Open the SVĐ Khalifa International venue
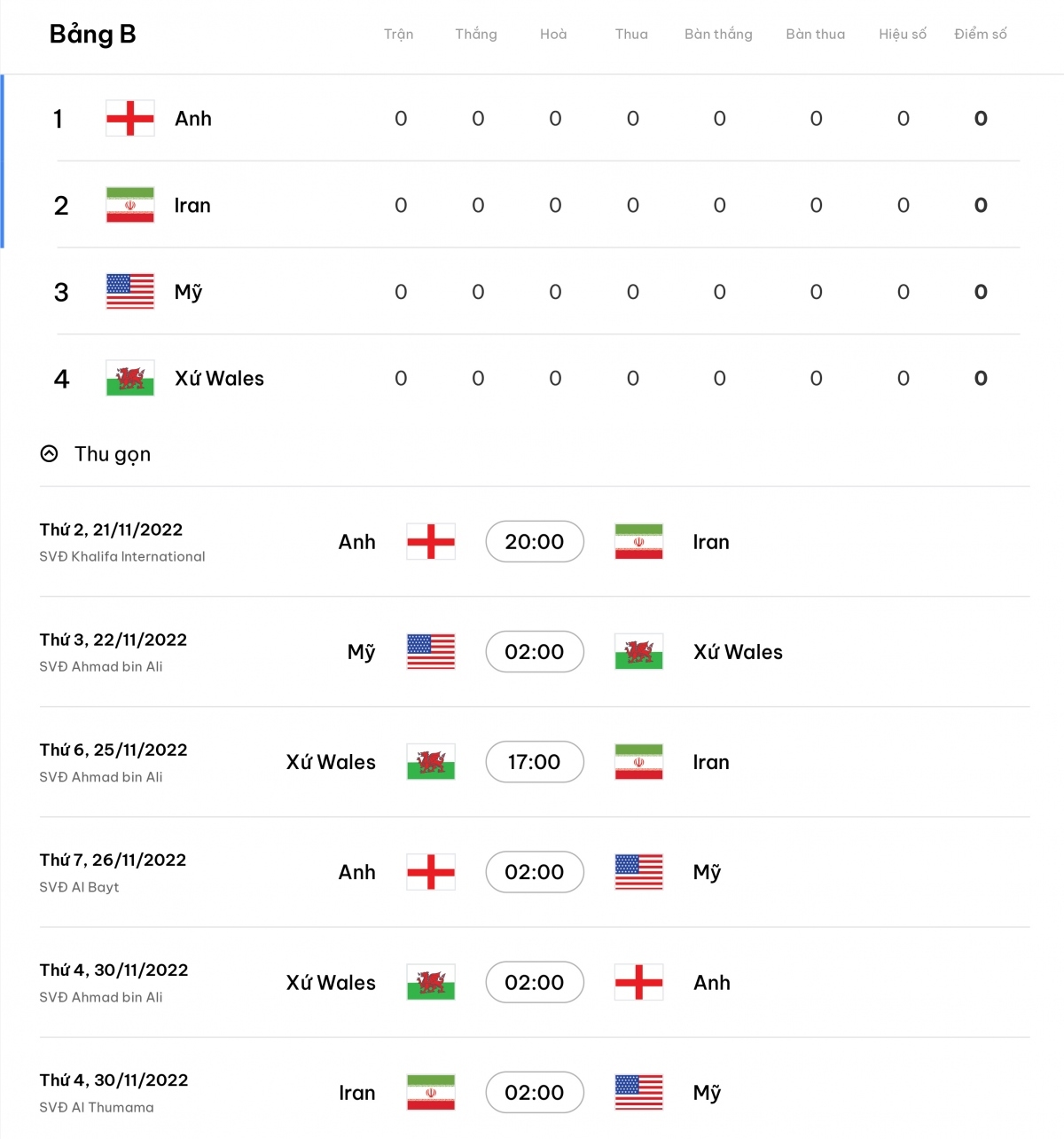The height and width of the screenshot is (1139, 1064). (122, 557)
